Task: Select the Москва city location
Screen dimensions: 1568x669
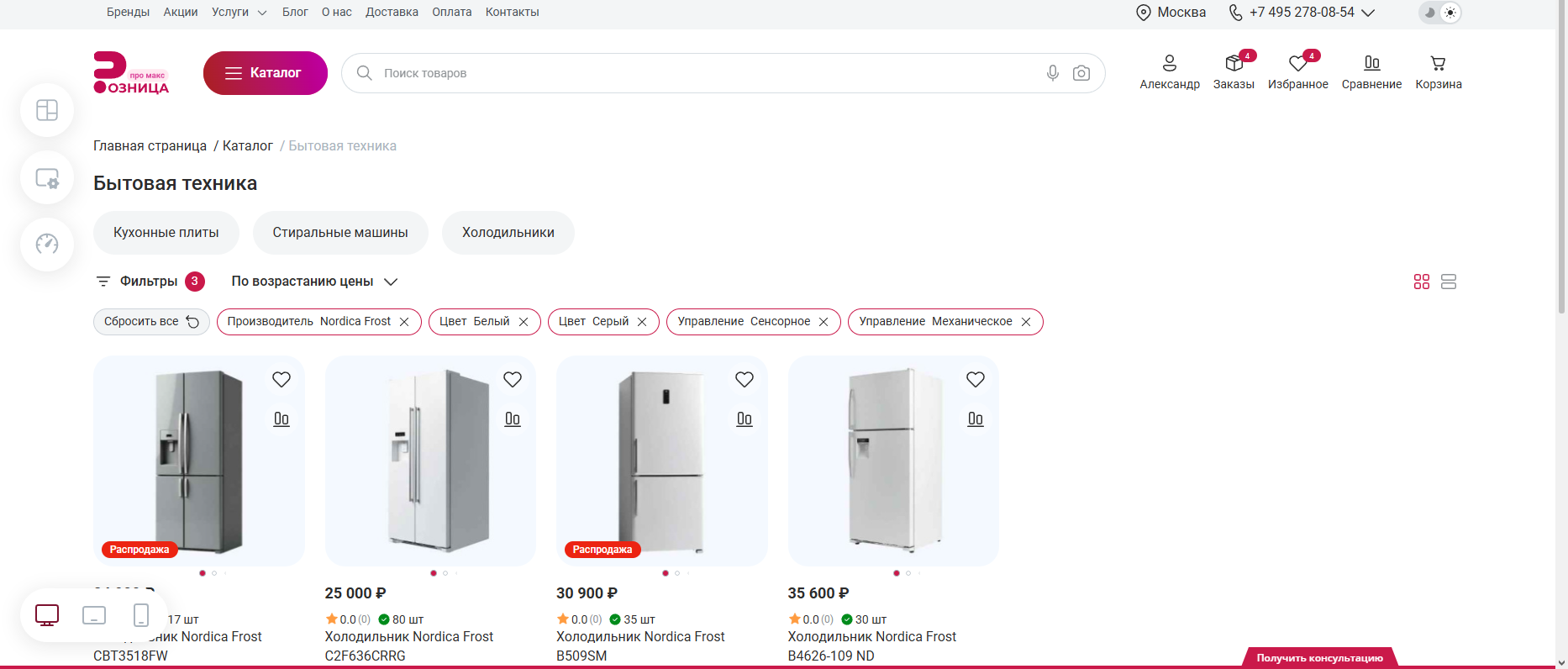Action: [1171, 13]
